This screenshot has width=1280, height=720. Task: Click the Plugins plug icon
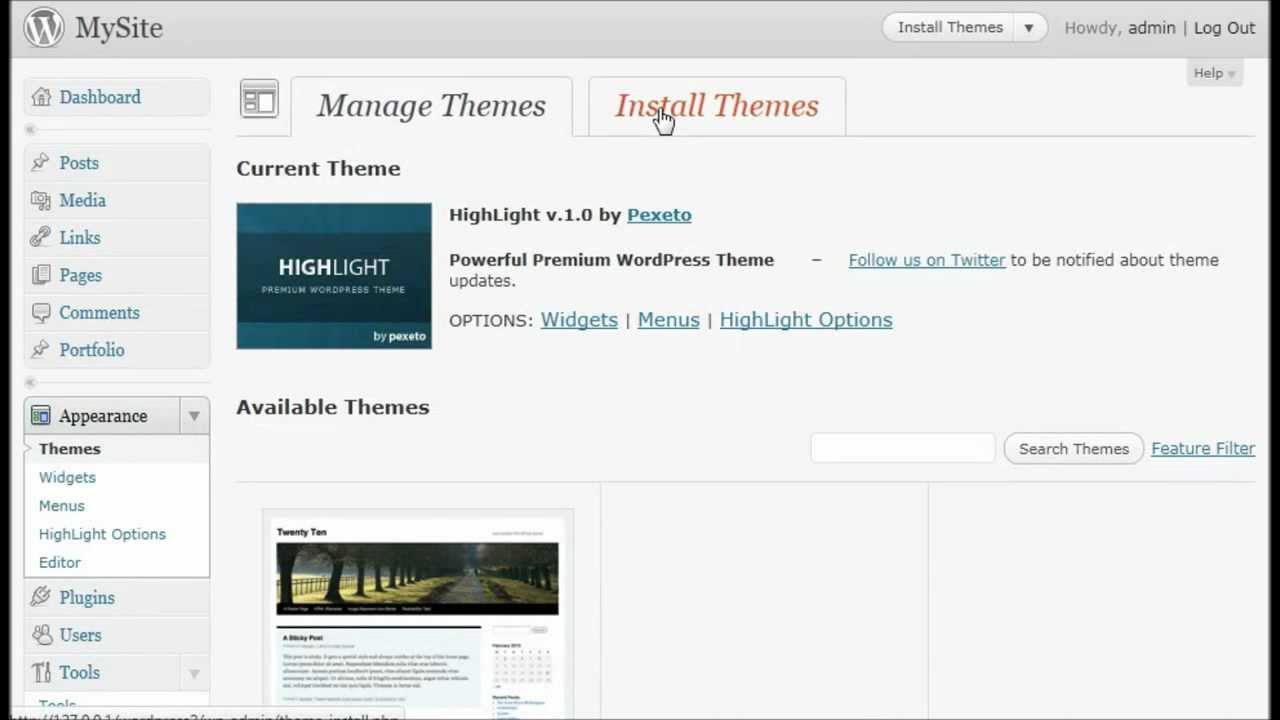pyautogui.click(x=40, y=597)
